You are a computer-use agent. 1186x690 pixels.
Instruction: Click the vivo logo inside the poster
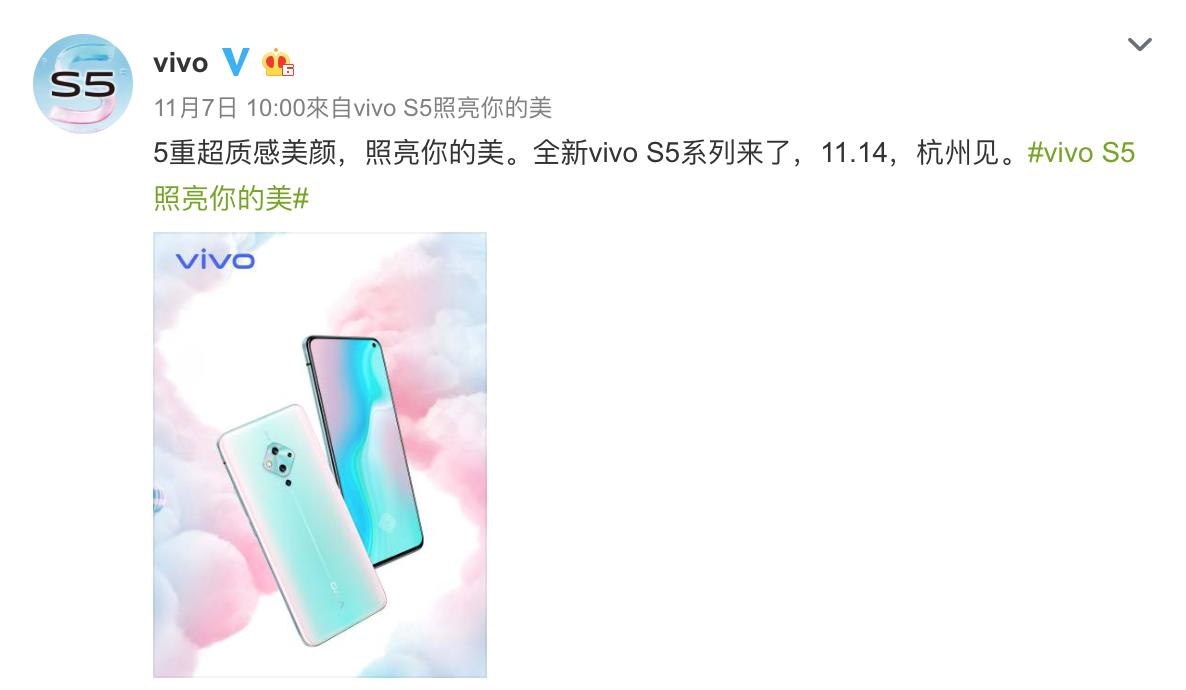pos(215,261)
